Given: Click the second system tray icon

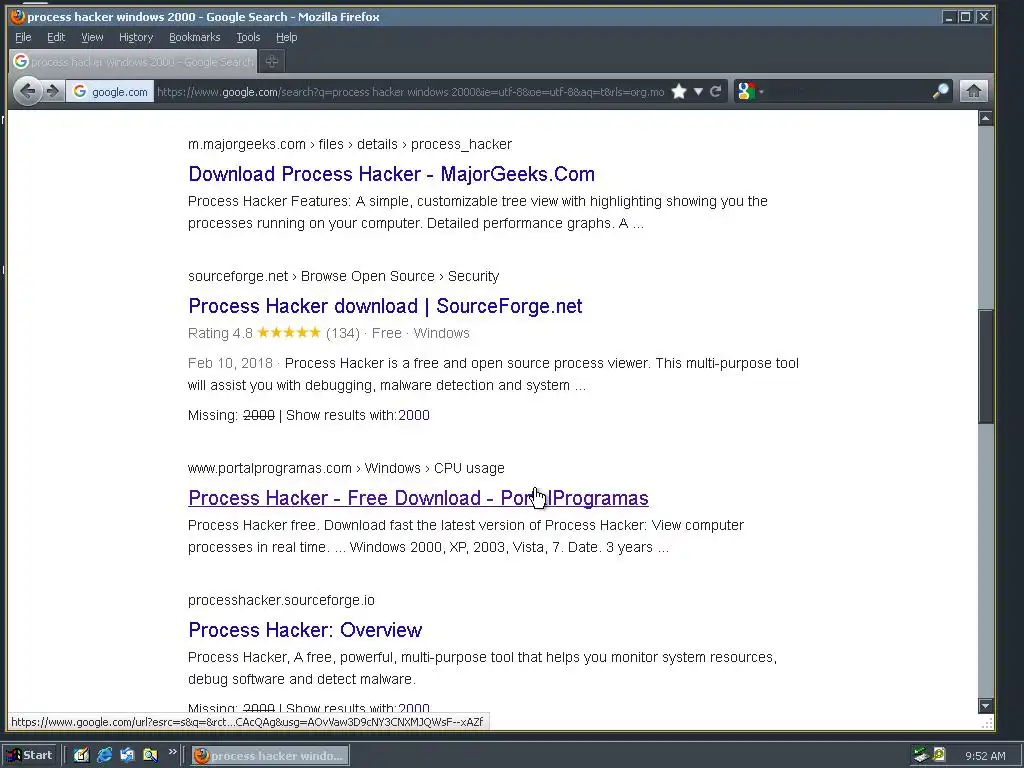Looking at the screenshot, I should (x=939, y=755).
